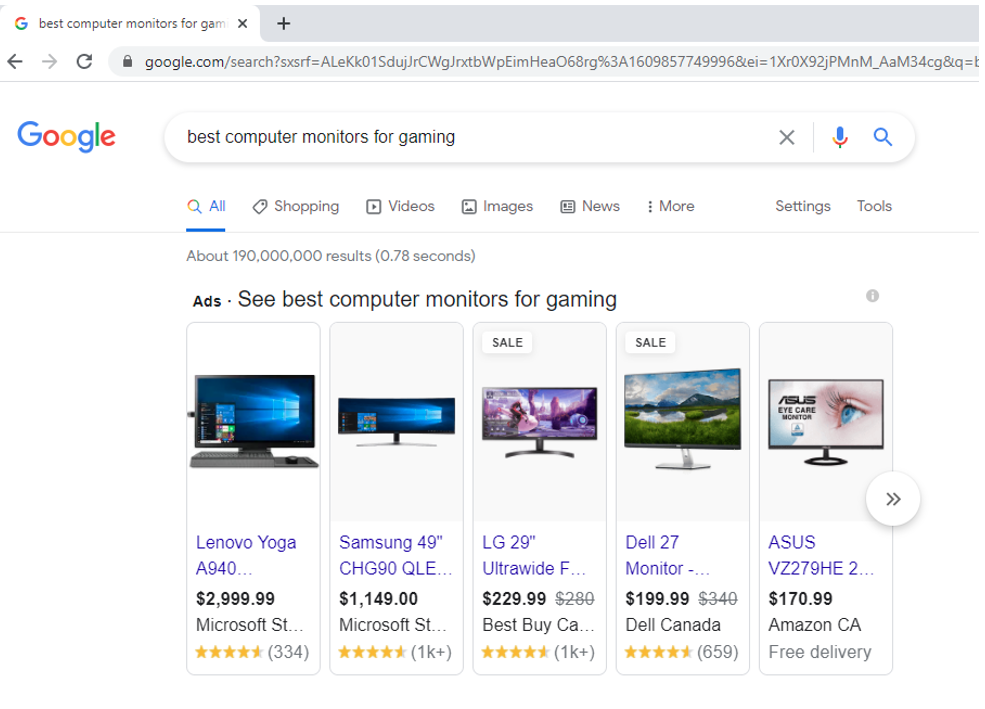Click inside the Google search text field
This screenshot has width=985, height=709.
coord(470,138)
